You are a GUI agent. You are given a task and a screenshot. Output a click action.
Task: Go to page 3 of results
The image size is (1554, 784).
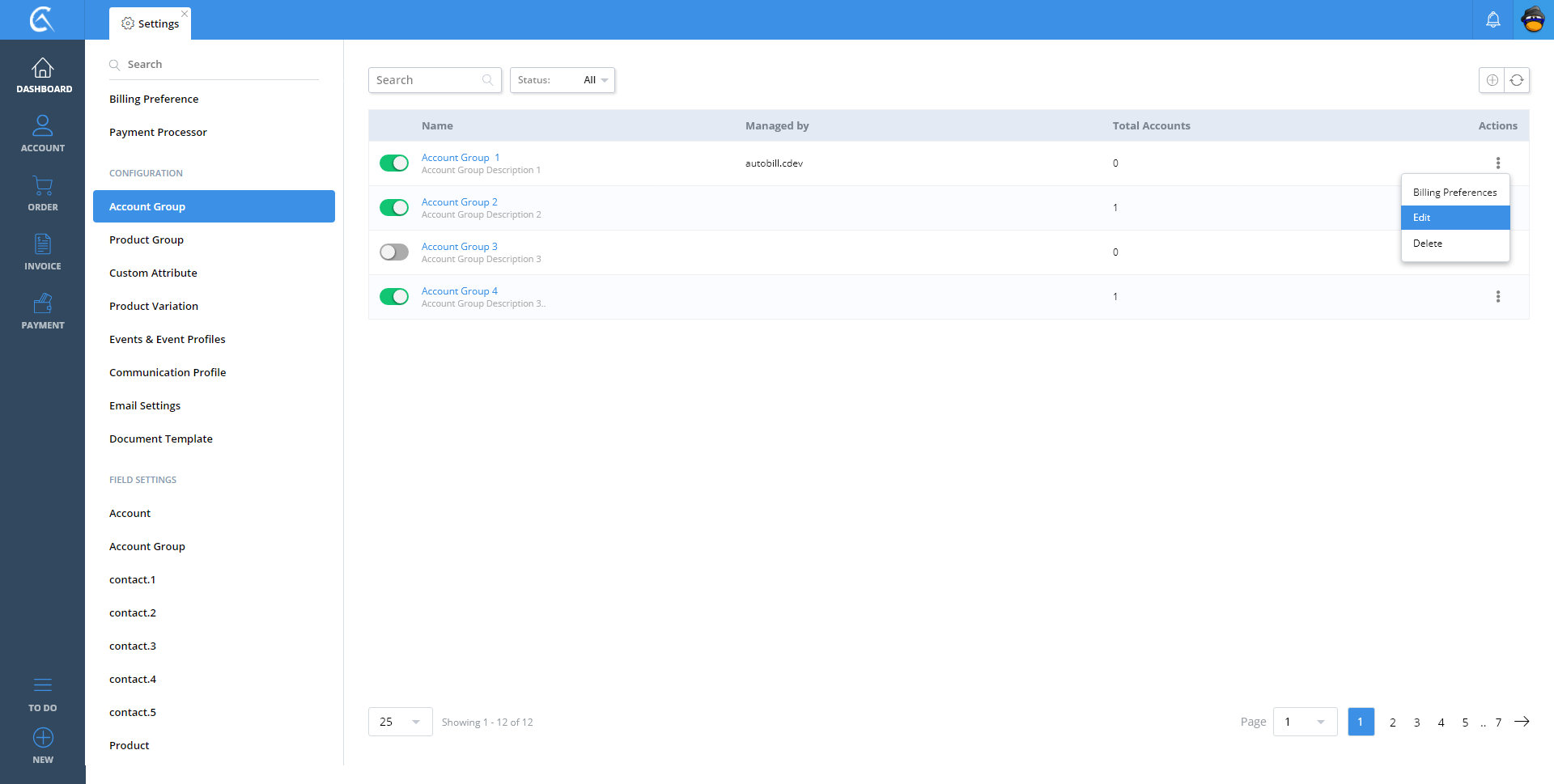(1416, 723)
